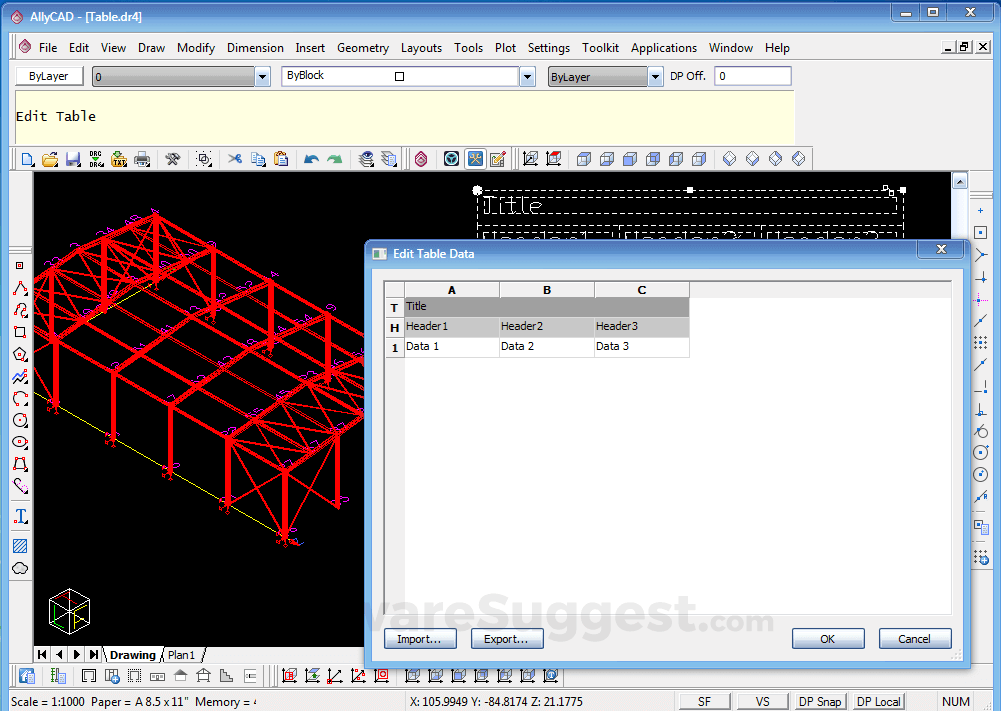Viewport: 1001px width, 711px height.
Task: Undo the last action
Action: pyautogui.click(x=311, y=158)
